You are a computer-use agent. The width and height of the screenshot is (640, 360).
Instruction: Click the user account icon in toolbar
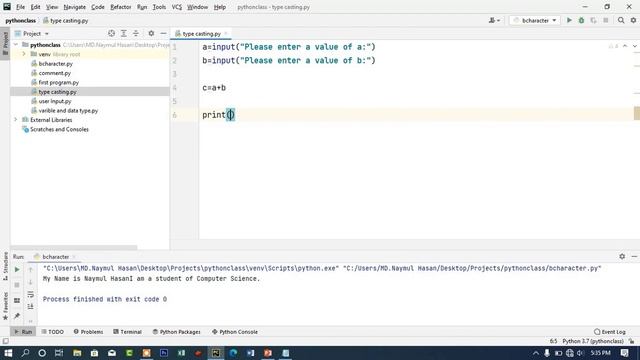pos(494,20)
